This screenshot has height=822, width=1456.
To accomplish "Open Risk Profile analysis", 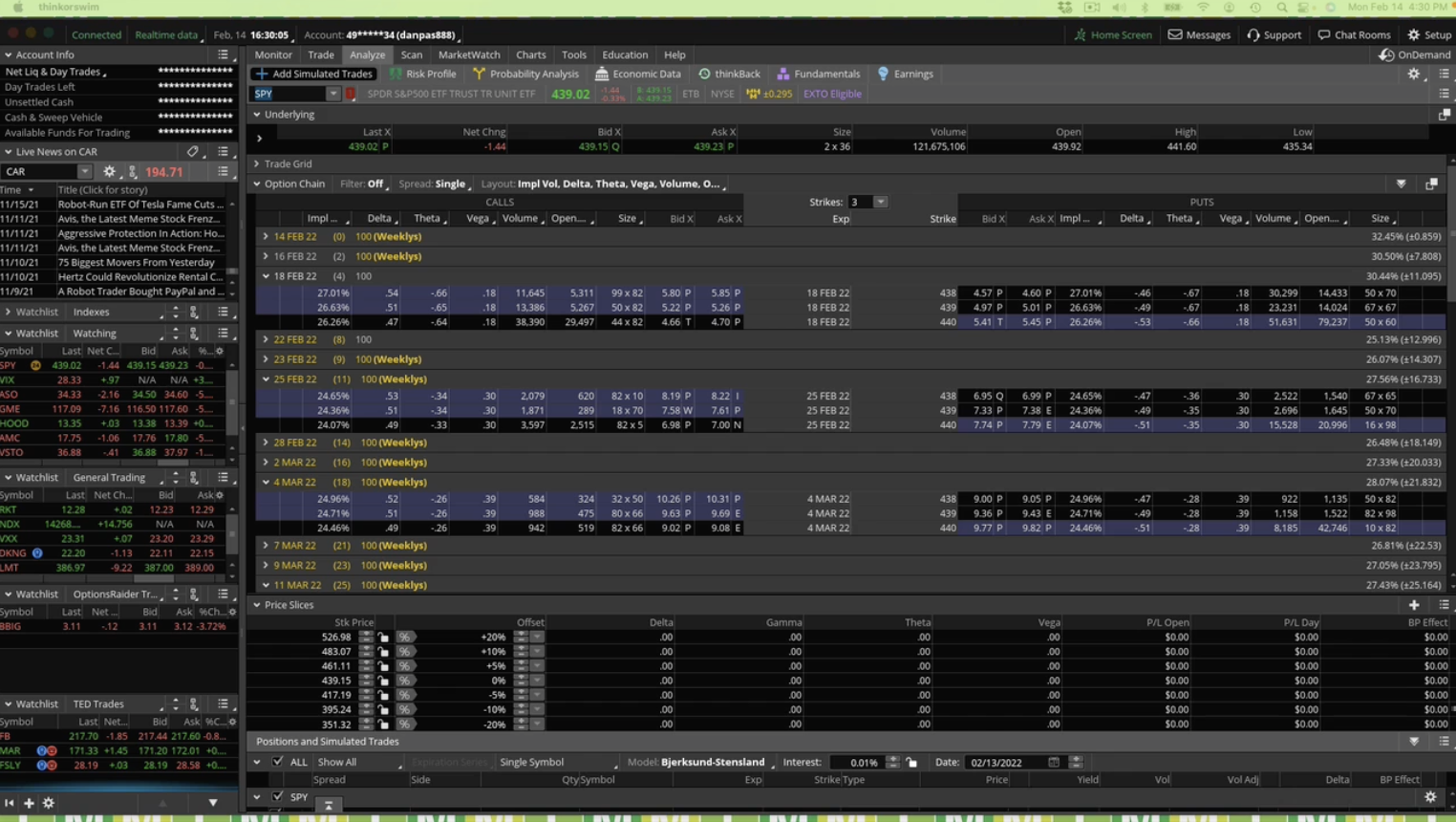I will tap(422, 74).
